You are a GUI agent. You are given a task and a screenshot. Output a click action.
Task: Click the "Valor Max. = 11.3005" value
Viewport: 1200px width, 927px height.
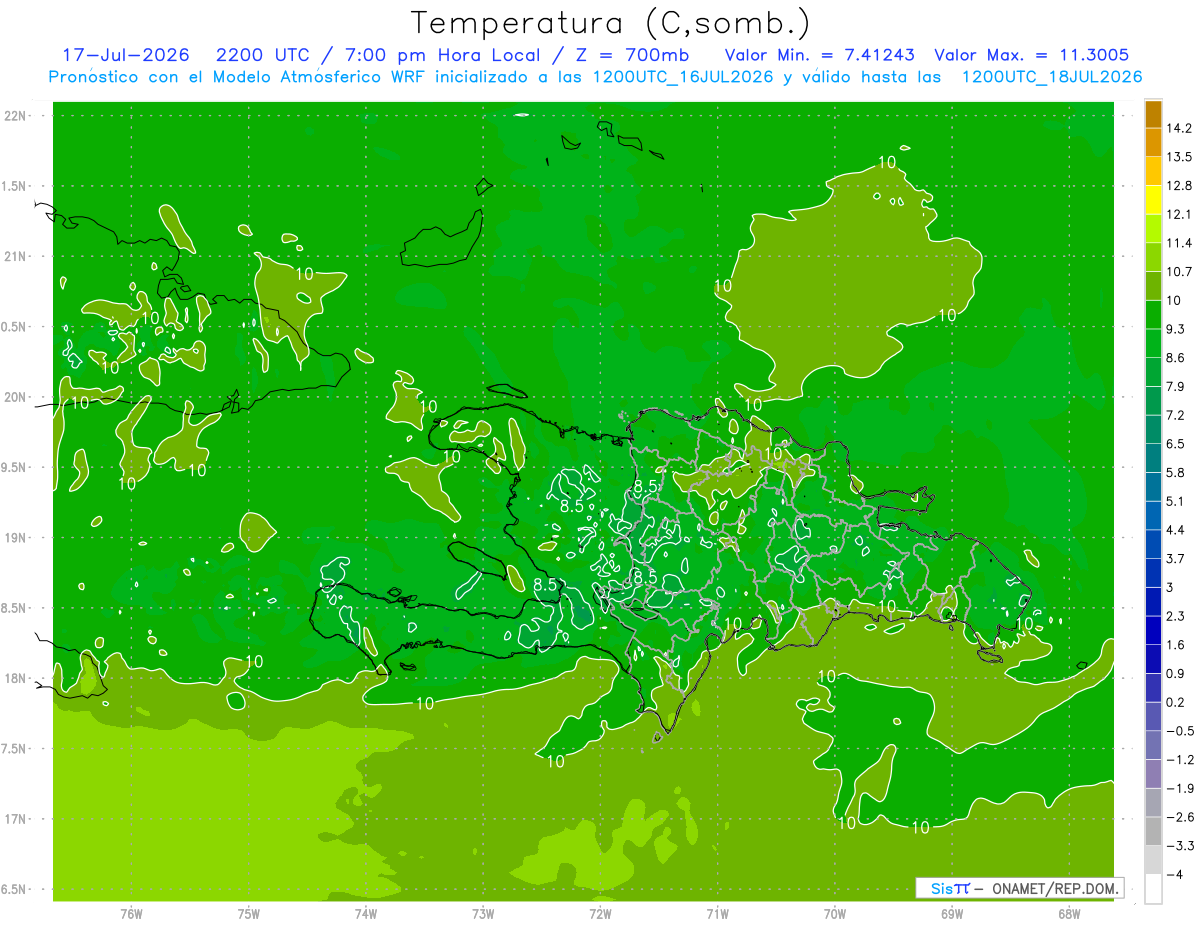pos(1031,55)
